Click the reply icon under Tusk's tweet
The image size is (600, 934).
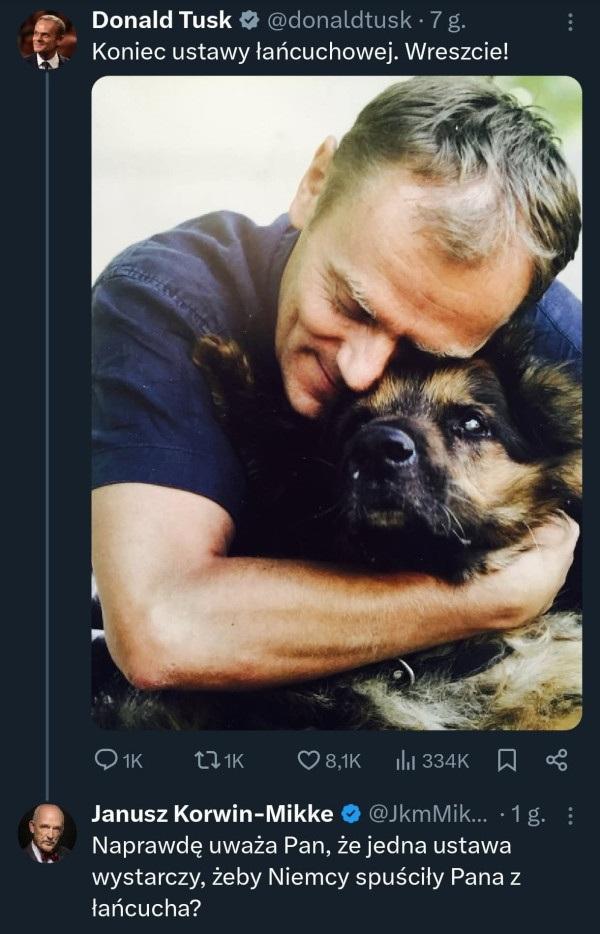coord(107,761)
